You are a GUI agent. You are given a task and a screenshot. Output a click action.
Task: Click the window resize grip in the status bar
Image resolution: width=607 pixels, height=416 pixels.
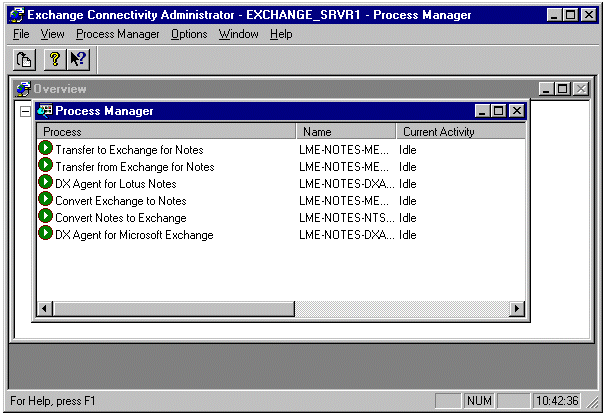592,402
